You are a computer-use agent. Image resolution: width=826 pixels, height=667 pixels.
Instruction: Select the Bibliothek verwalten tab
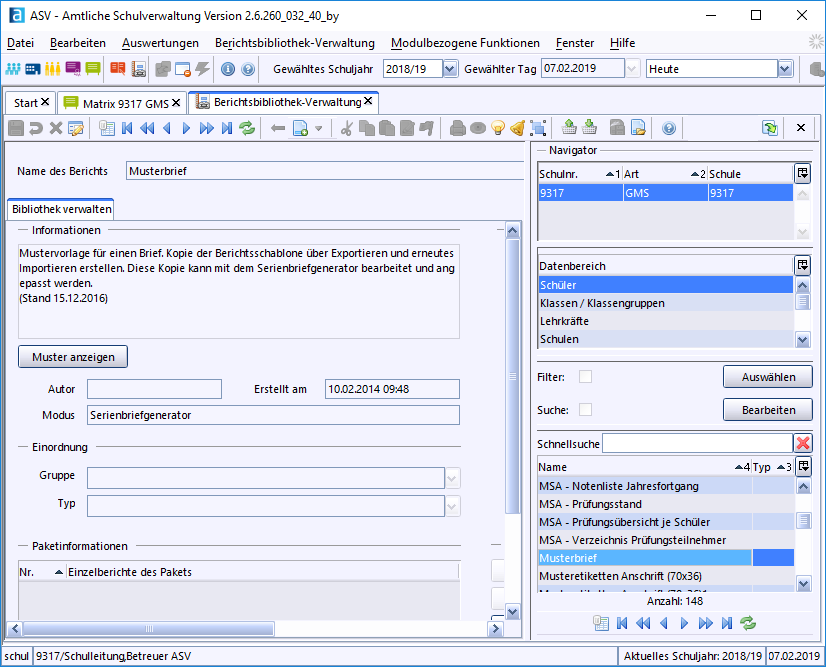tap(62, 209)
